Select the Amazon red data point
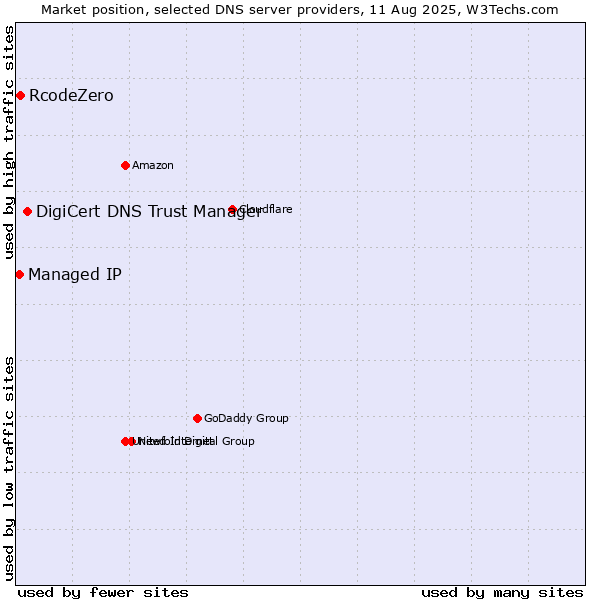The width and height of the screenshot is (600, 600). (x=125, y=166)
